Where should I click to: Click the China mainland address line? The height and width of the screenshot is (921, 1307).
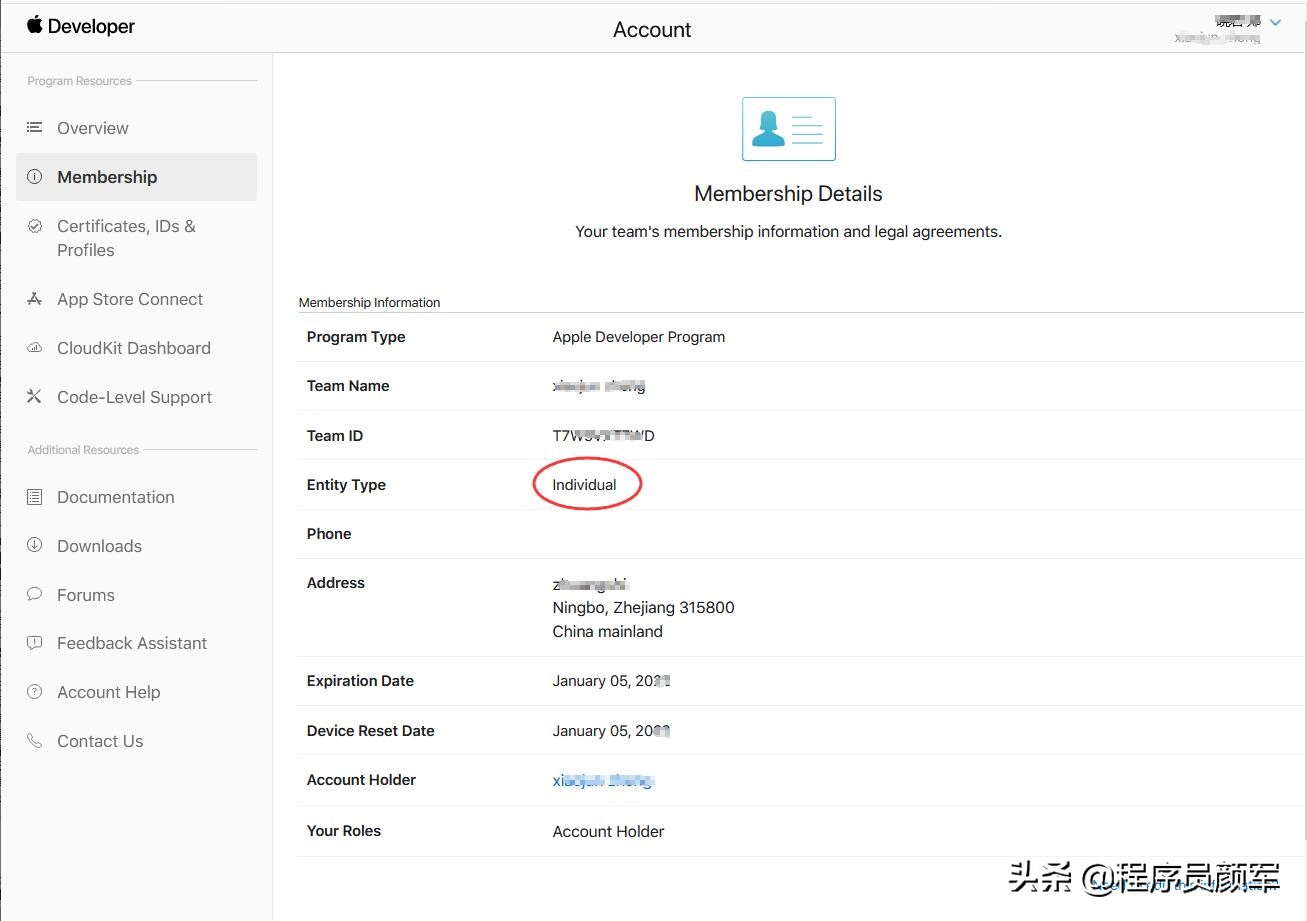click(608, 632)
